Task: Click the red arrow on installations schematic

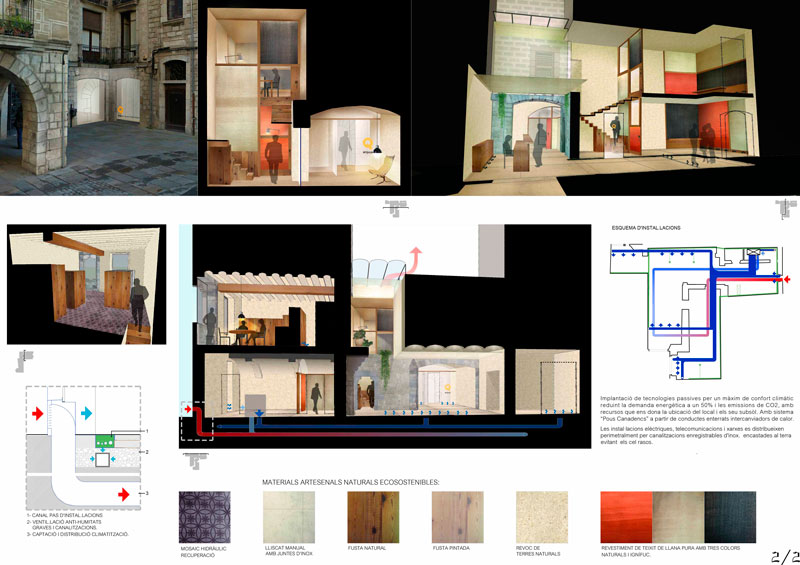Action: click(787, 279)
